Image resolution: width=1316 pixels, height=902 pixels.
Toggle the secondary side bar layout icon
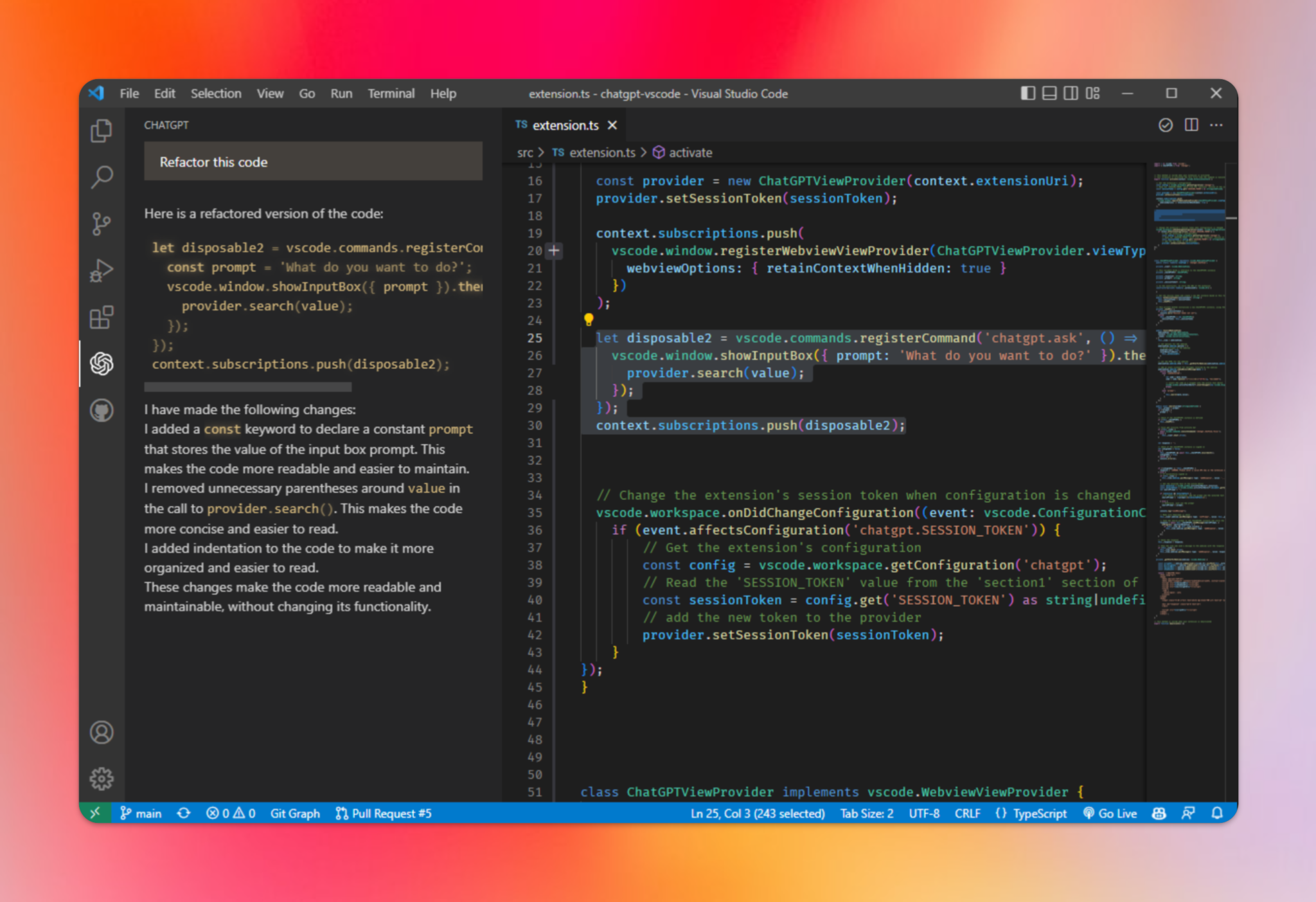click(x=1071, y=93)
